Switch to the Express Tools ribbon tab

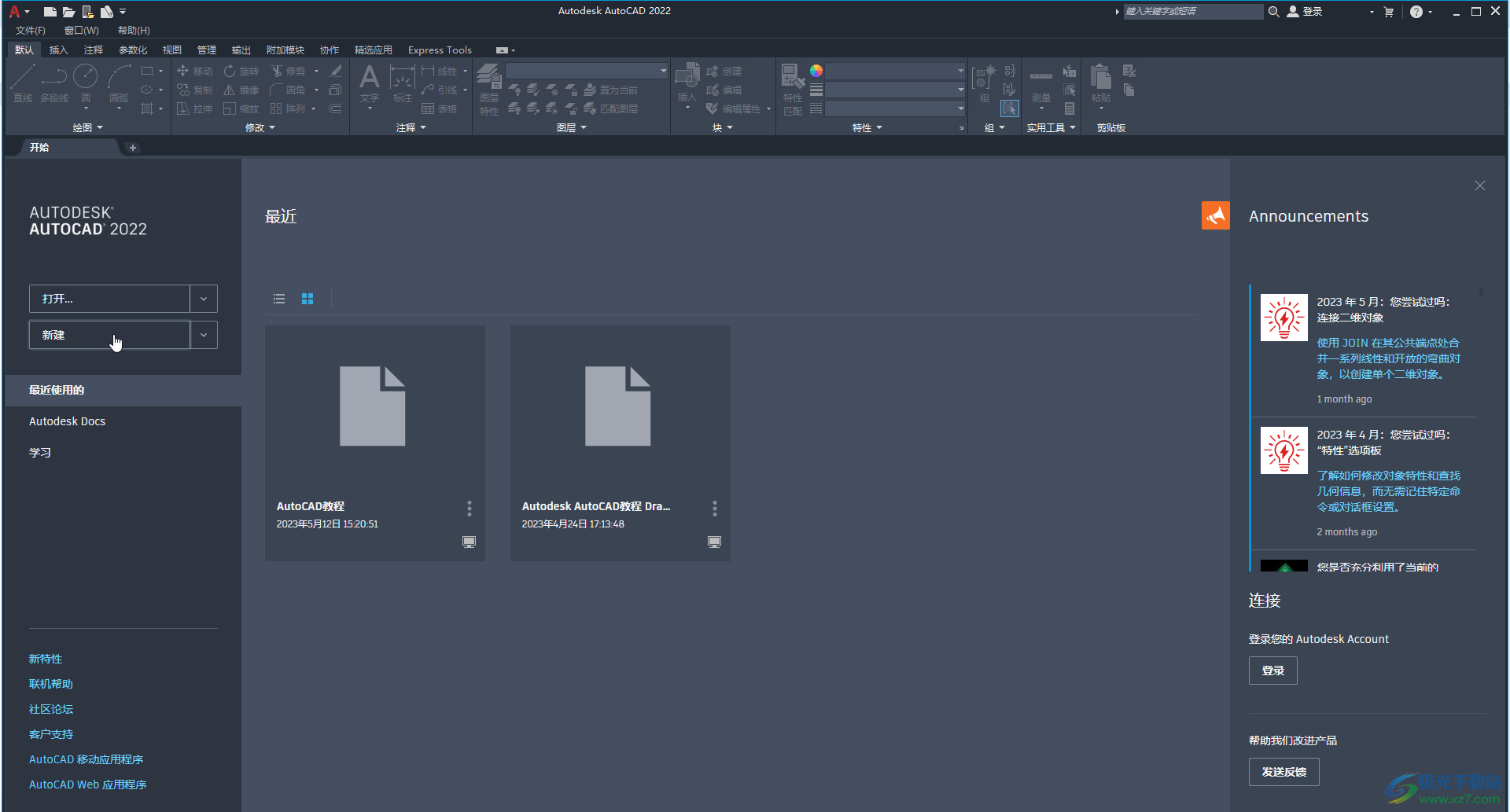pyautogui.click(x=440, y=50)
